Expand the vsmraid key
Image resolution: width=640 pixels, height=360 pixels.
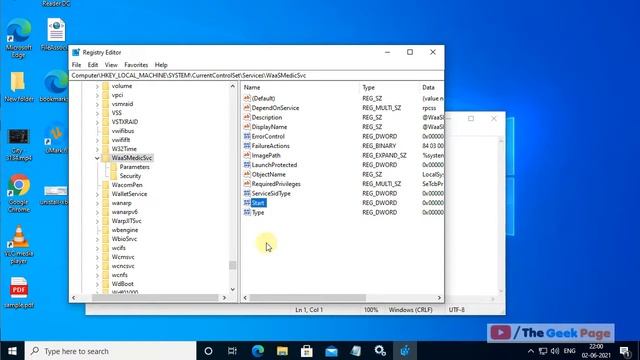pyautogui.click(x=97, y=104)
